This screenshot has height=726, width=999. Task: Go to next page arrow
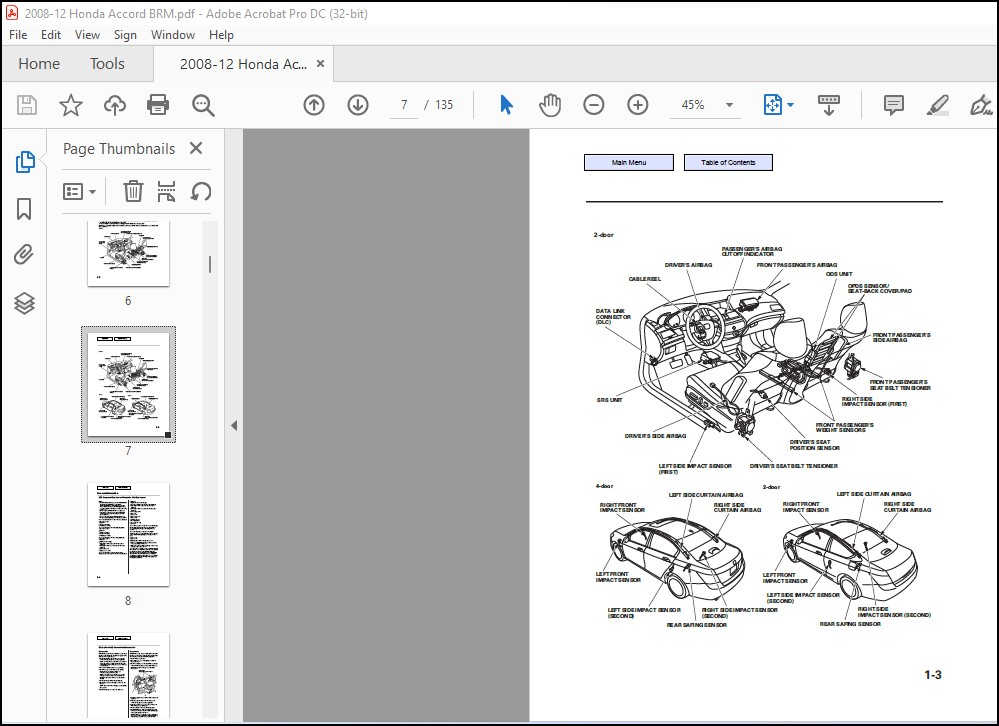coord(358,105)
